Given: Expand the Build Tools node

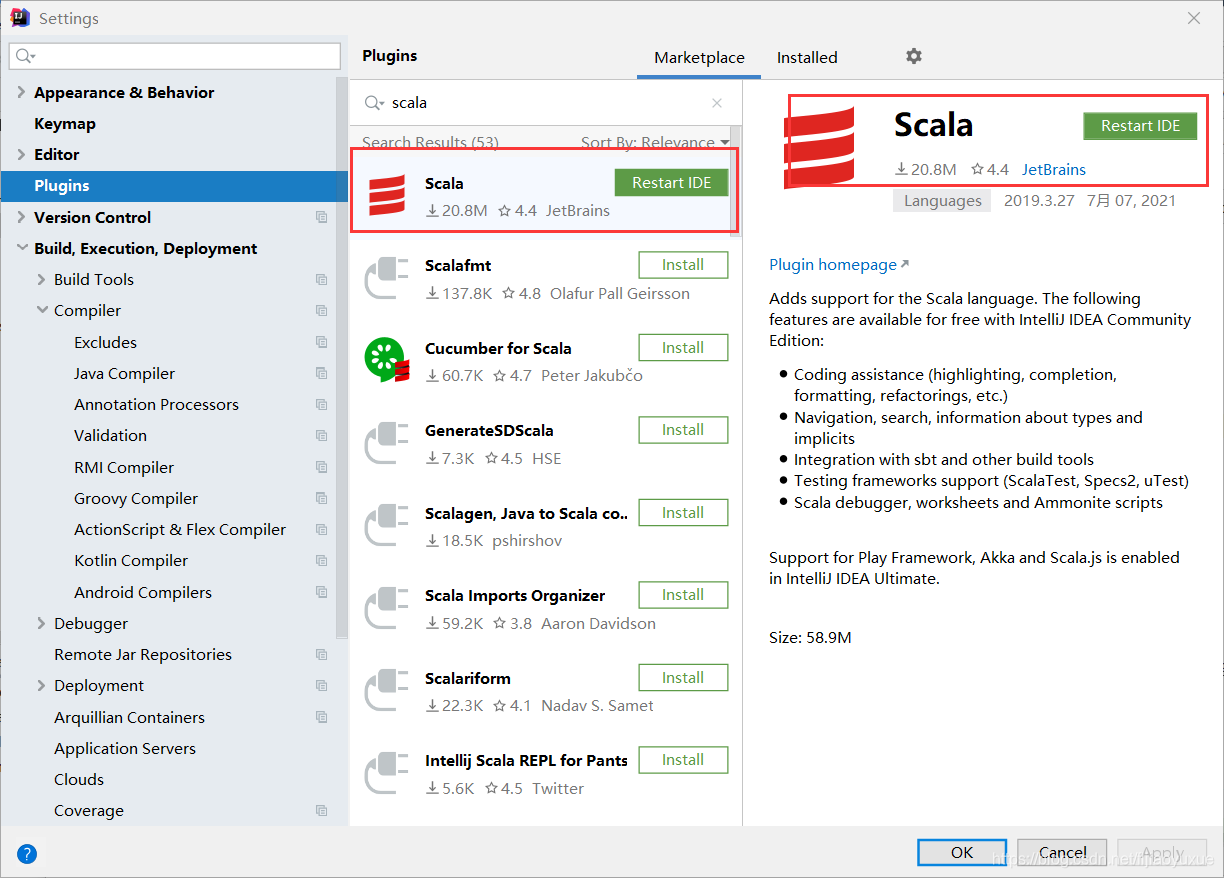Looking at the screenshot, I should tap(41, 279).
